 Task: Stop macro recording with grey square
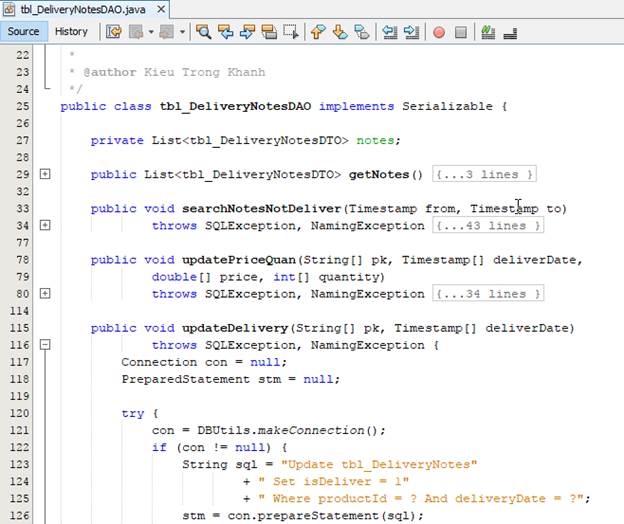pos(461,32)
